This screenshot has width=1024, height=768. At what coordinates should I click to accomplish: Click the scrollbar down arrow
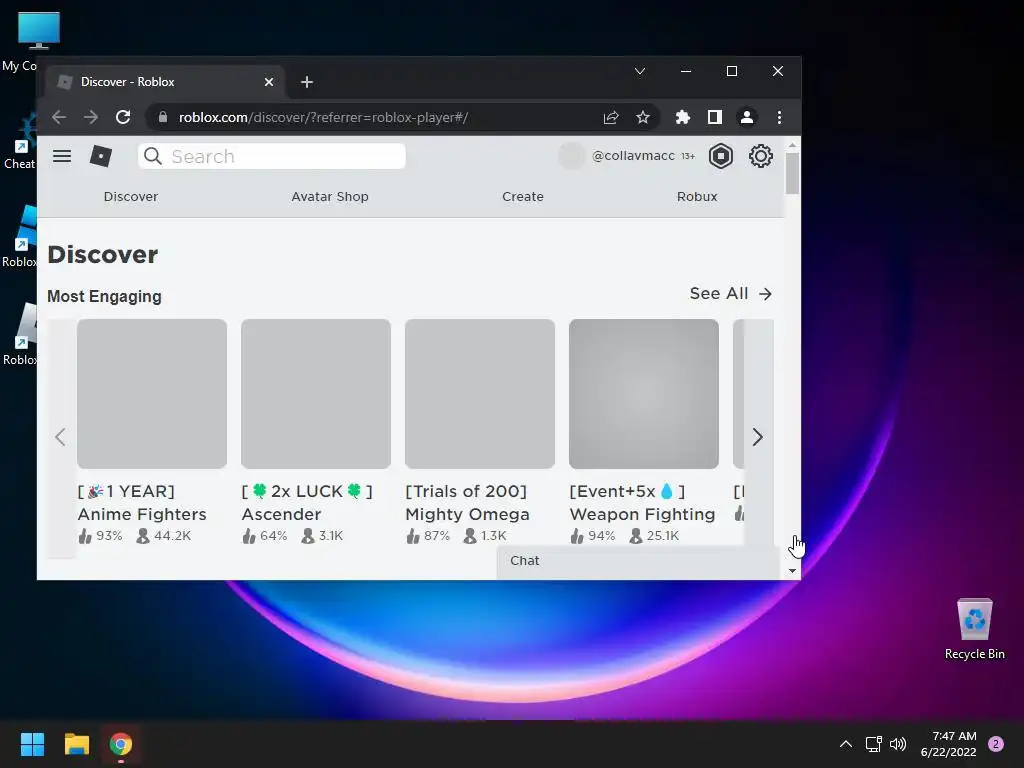pos(792,571)
